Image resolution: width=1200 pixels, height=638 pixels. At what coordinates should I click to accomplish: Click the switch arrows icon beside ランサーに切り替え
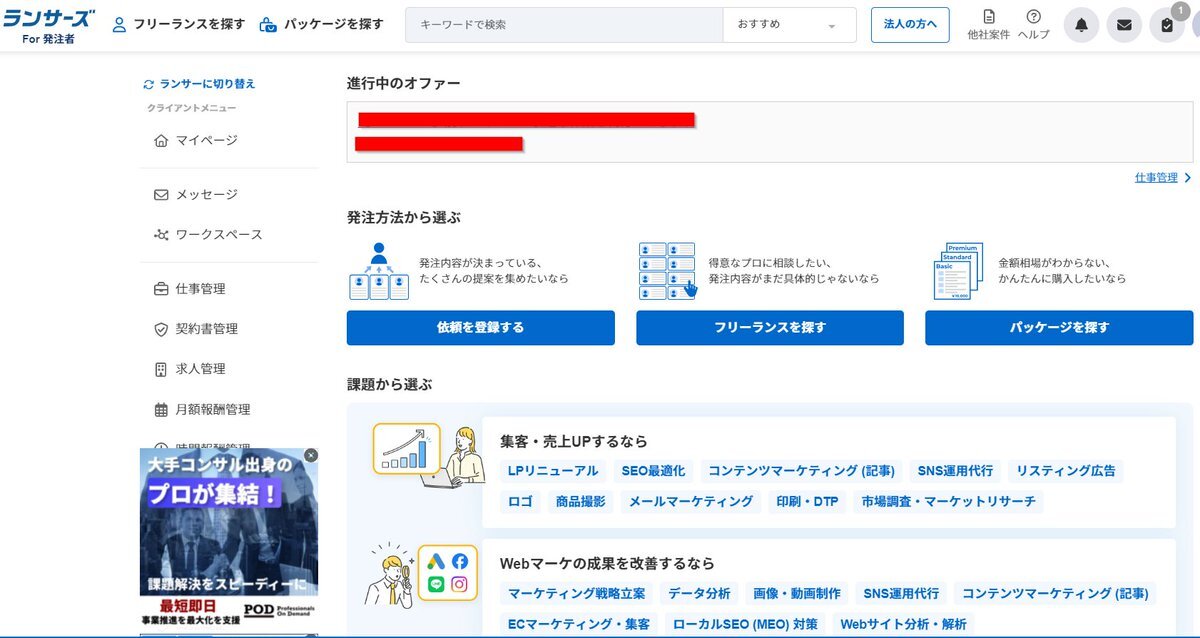[x=149, y=84]
